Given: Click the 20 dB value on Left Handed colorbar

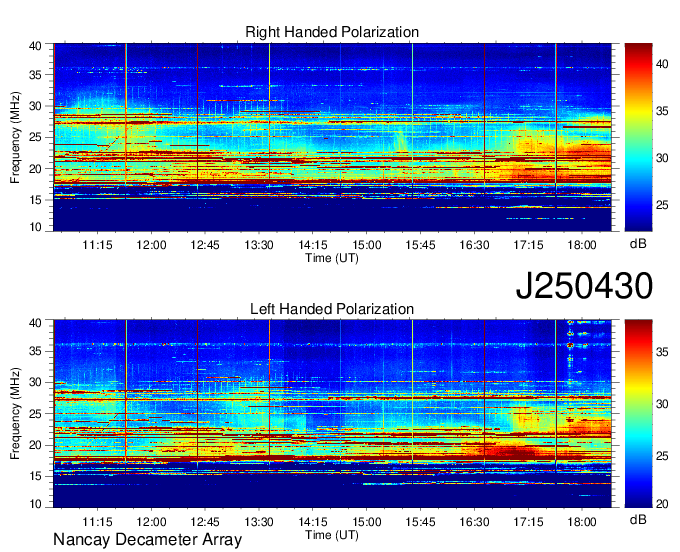Looking at the screenshot, I should pos(662,504).
